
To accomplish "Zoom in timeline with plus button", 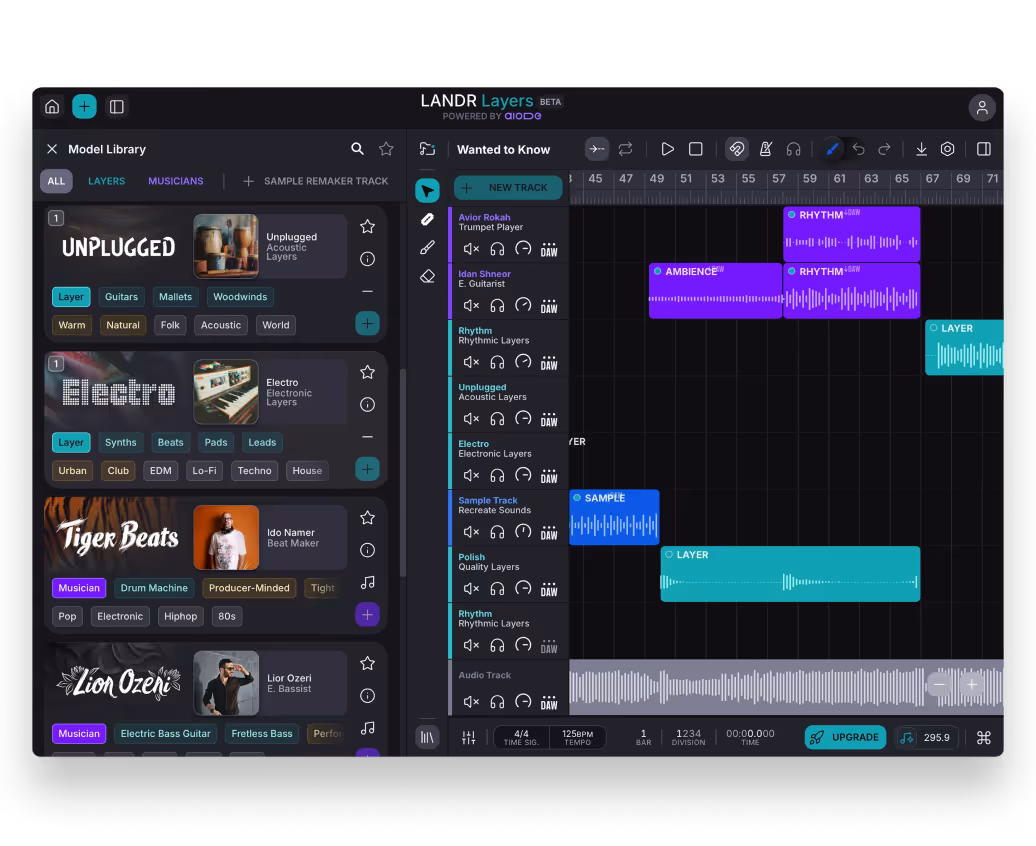I will pos(972,685).
